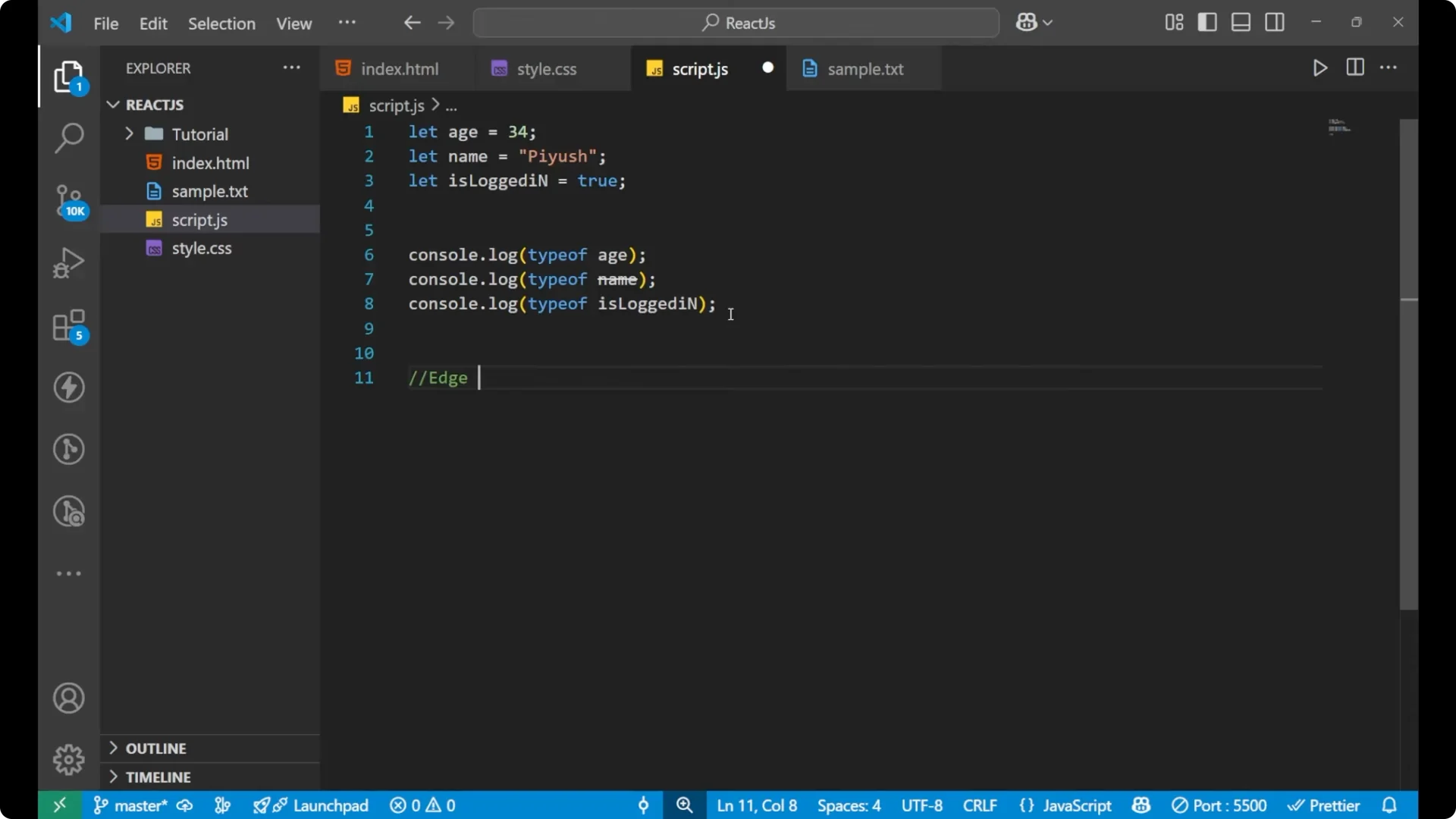Toggle the secondary sidebar visibility
1456x819 pixels.
(1275, 22)
